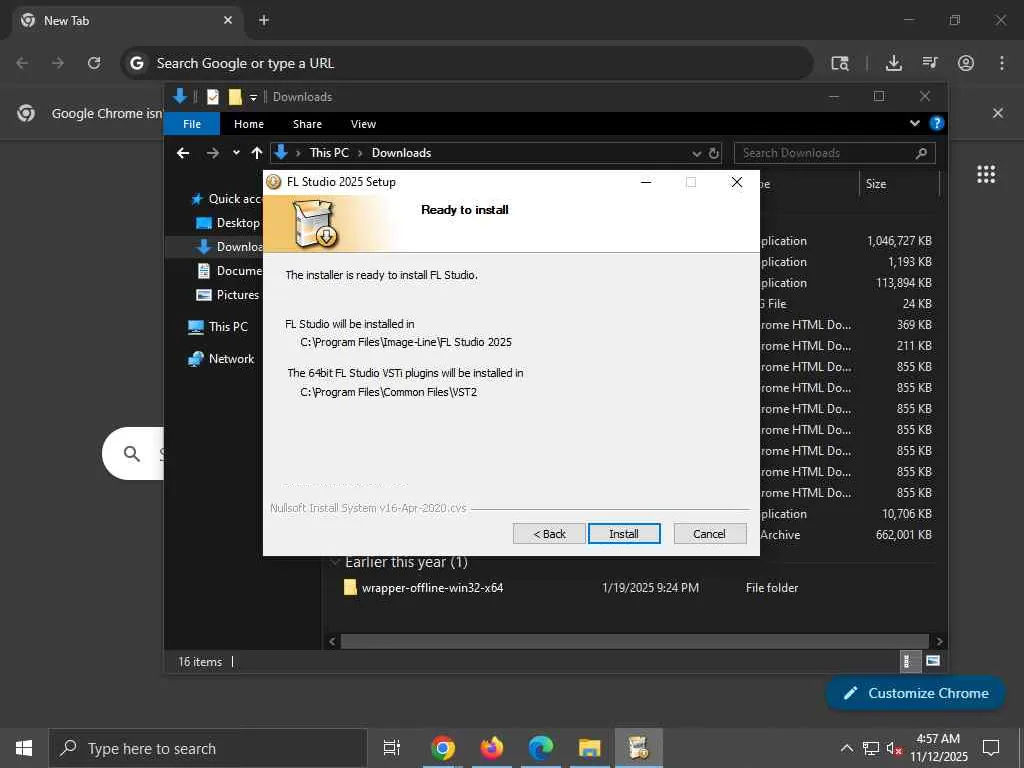Dismiss the Chrome default browser infobar

tap(998, 113)
